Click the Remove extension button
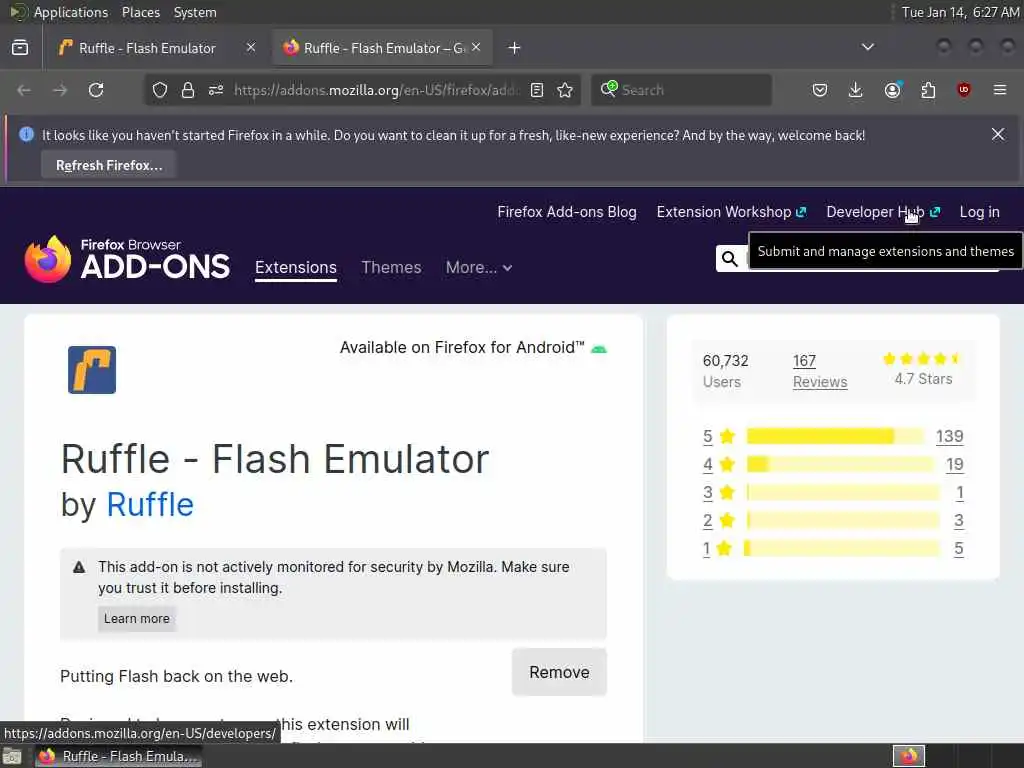The height and width of the screenshot is (768, 1024). click(560, 672)
